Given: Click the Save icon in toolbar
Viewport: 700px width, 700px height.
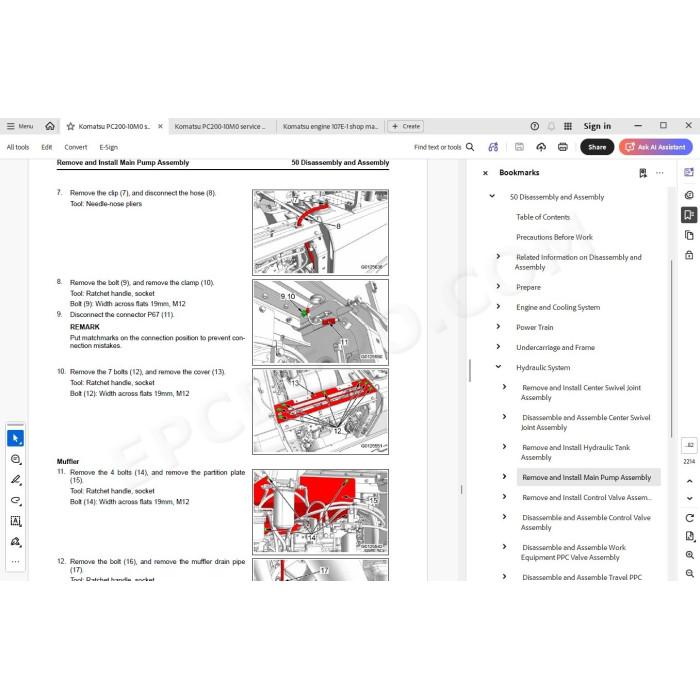Looking at the screenshot, I should [x=519, y=147].
